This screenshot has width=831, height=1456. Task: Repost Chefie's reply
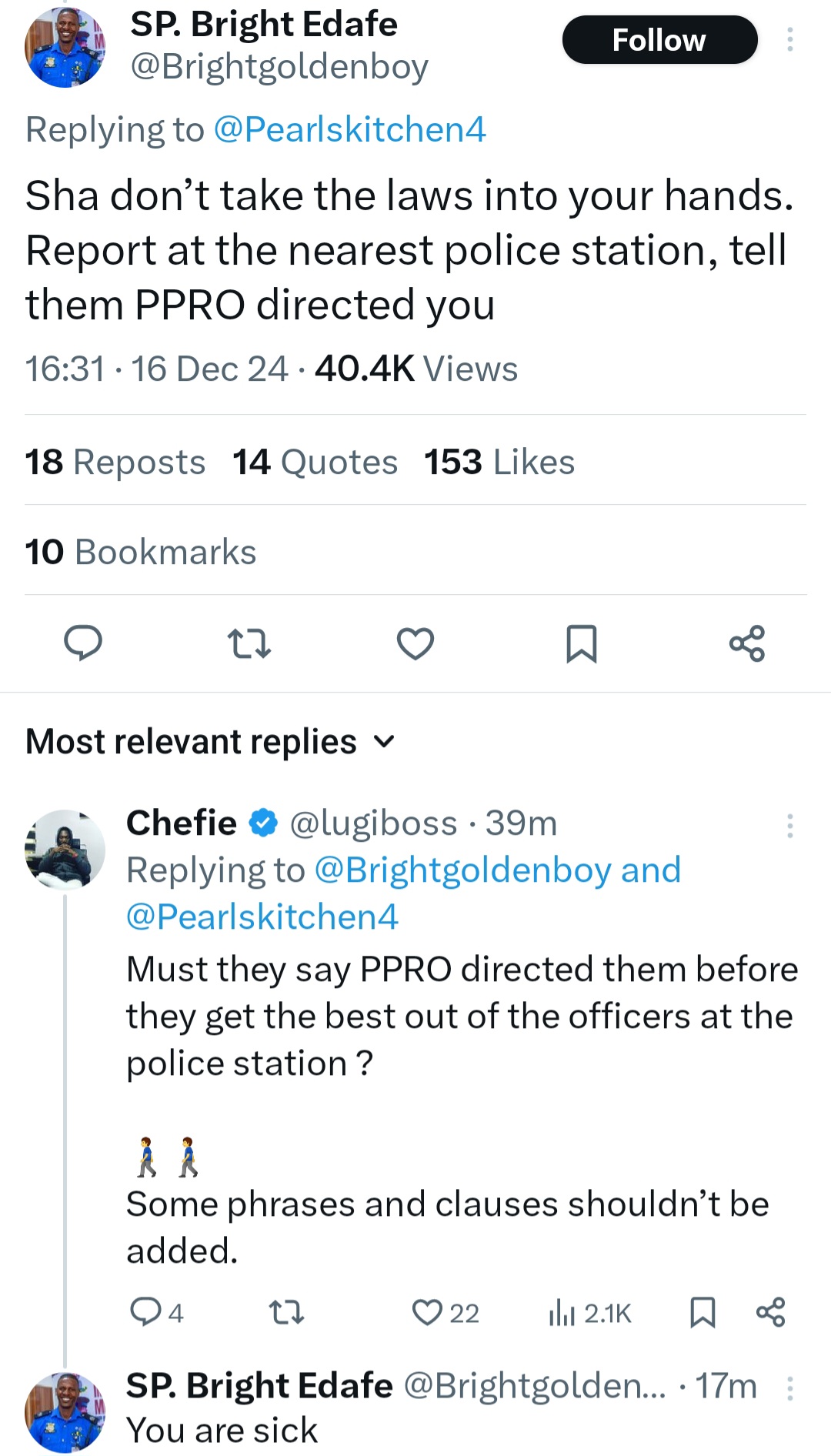[x=286, y=1312]
